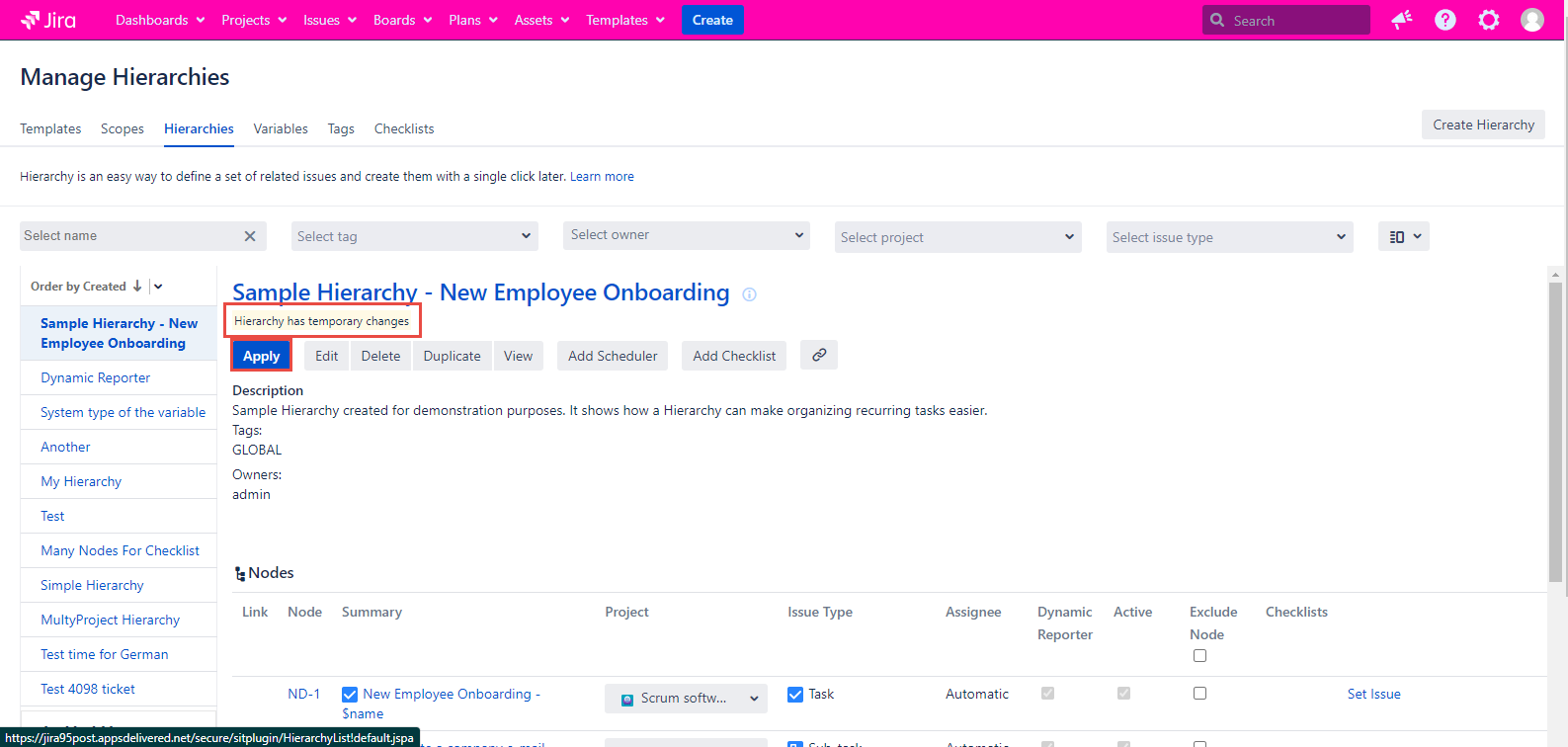Uncheck the Task issue type checkbox

(795, 695)
